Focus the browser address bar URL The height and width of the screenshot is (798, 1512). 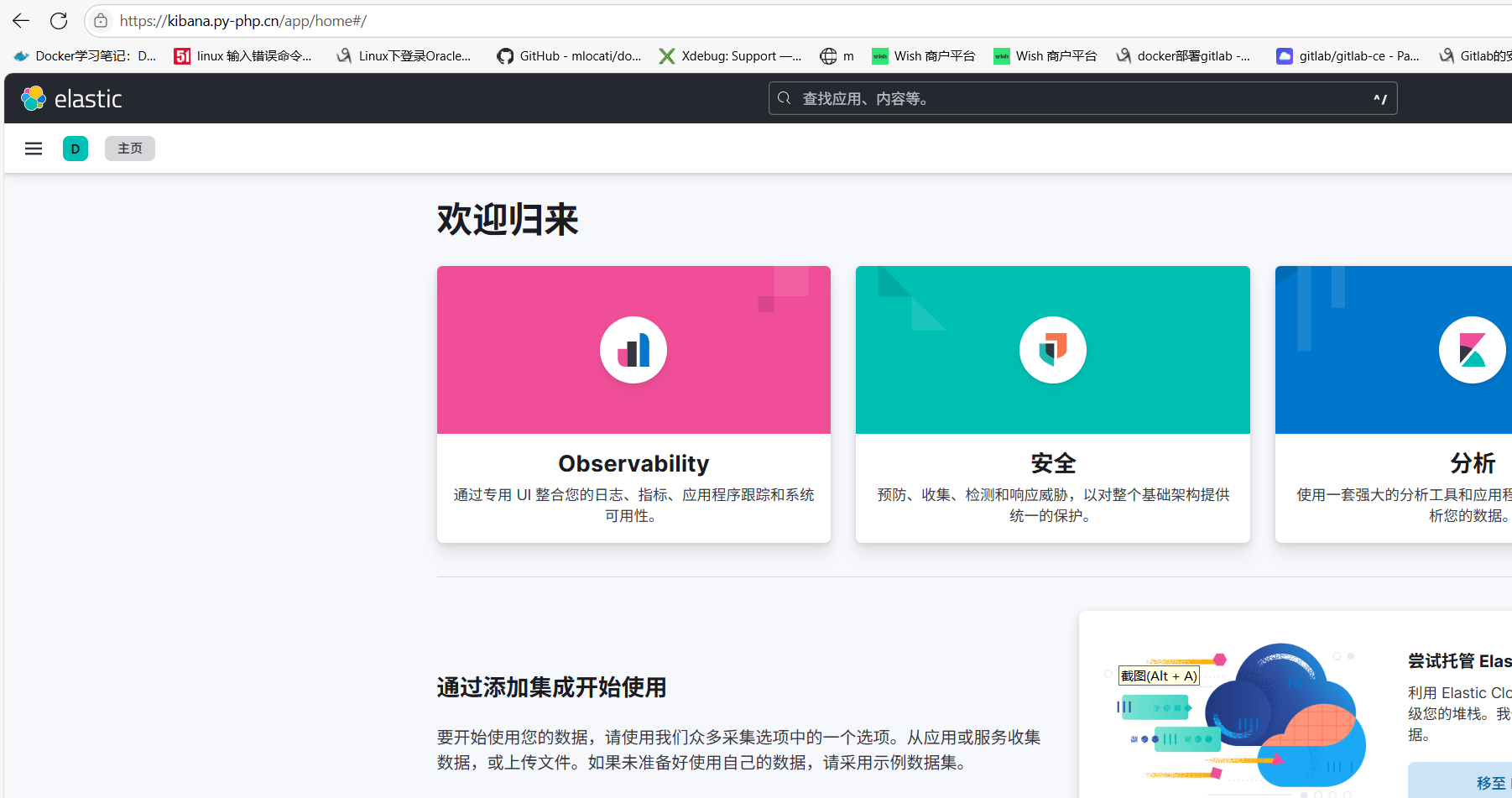pos(243,21)
